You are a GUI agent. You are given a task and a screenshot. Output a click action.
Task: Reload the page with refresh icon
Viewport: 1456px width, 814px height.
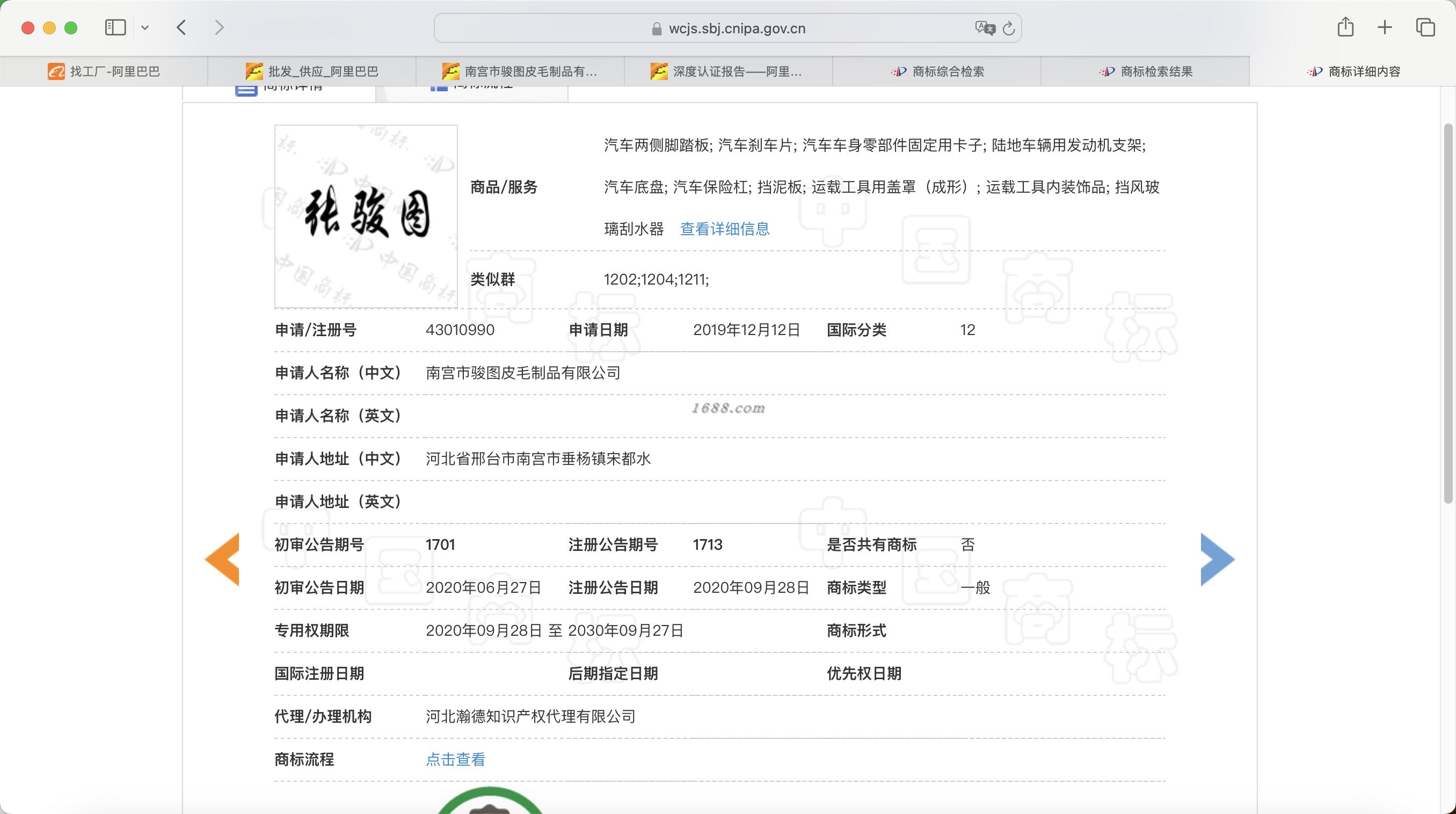click(1009, 28)
